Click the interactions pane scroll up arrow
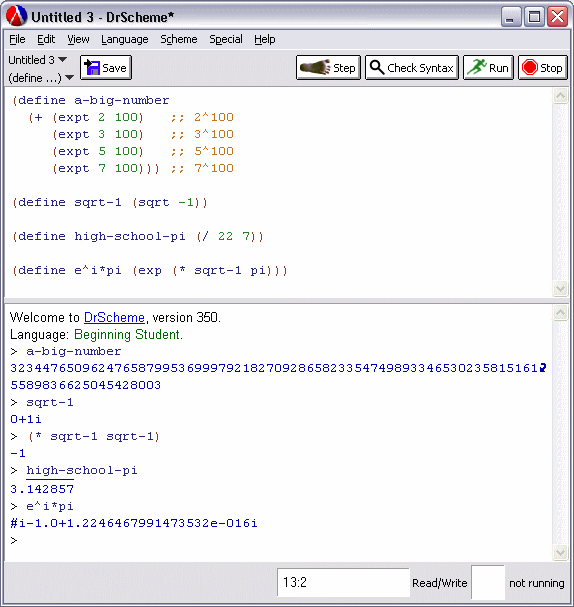 [560, 312]
